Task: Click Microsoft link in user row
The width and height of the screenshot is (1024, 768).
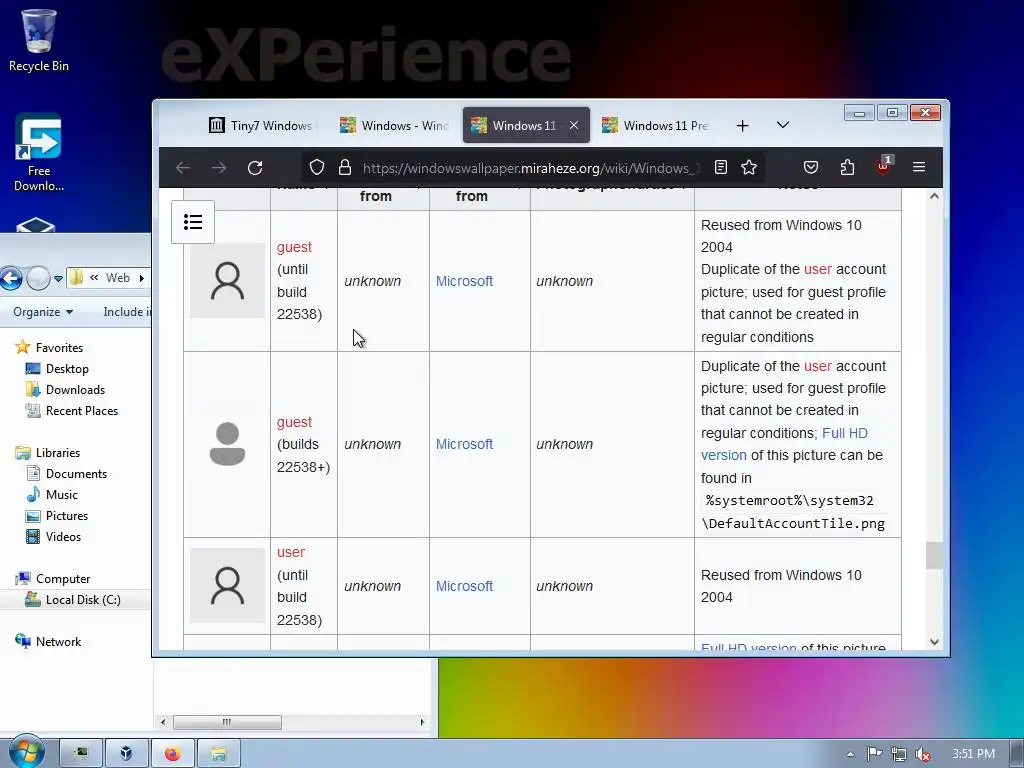Action: tap(464, 586)
